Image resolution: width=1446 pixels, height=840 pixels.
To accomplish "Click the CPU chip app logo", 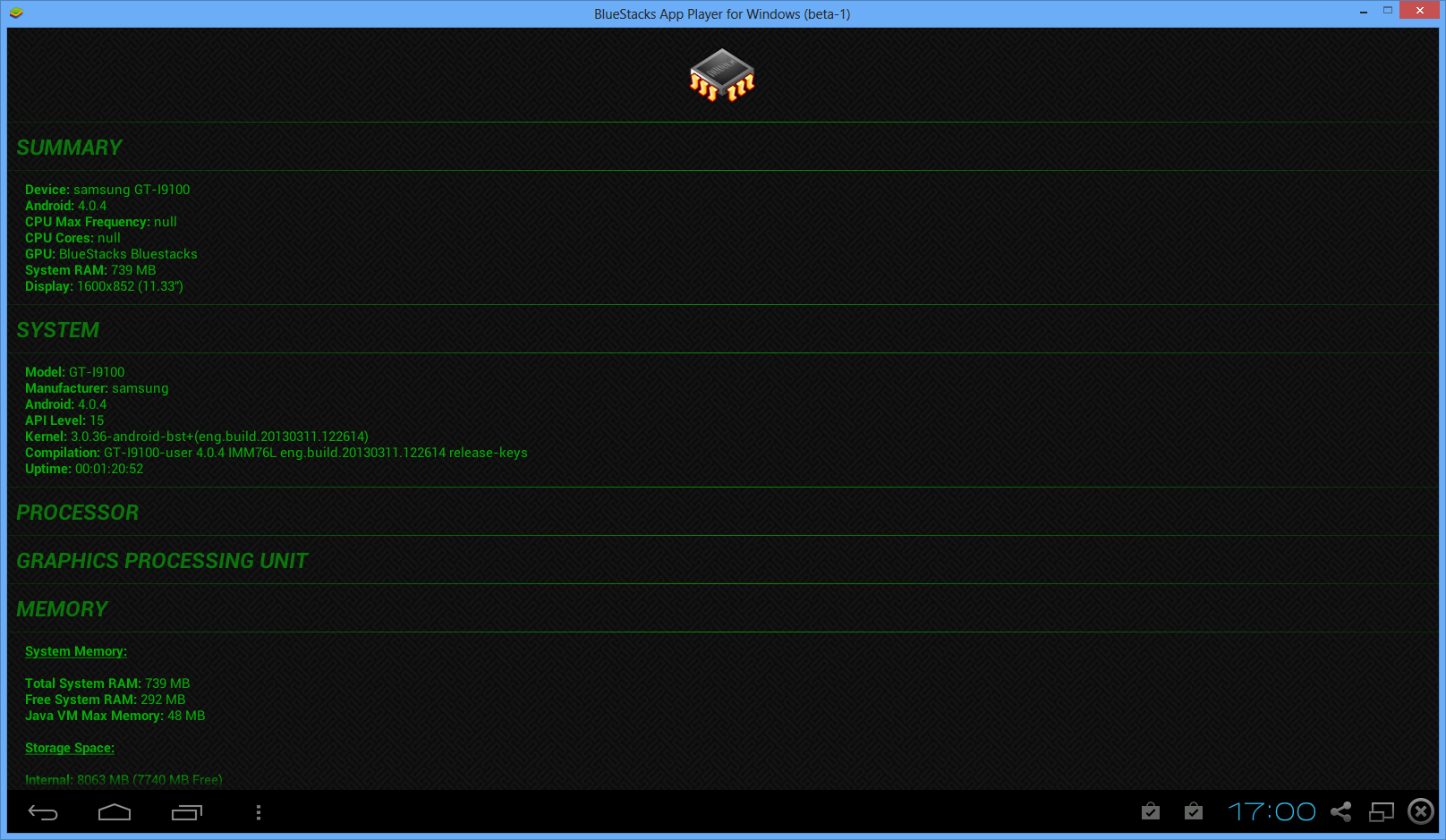I will click(x=722, y=75).
